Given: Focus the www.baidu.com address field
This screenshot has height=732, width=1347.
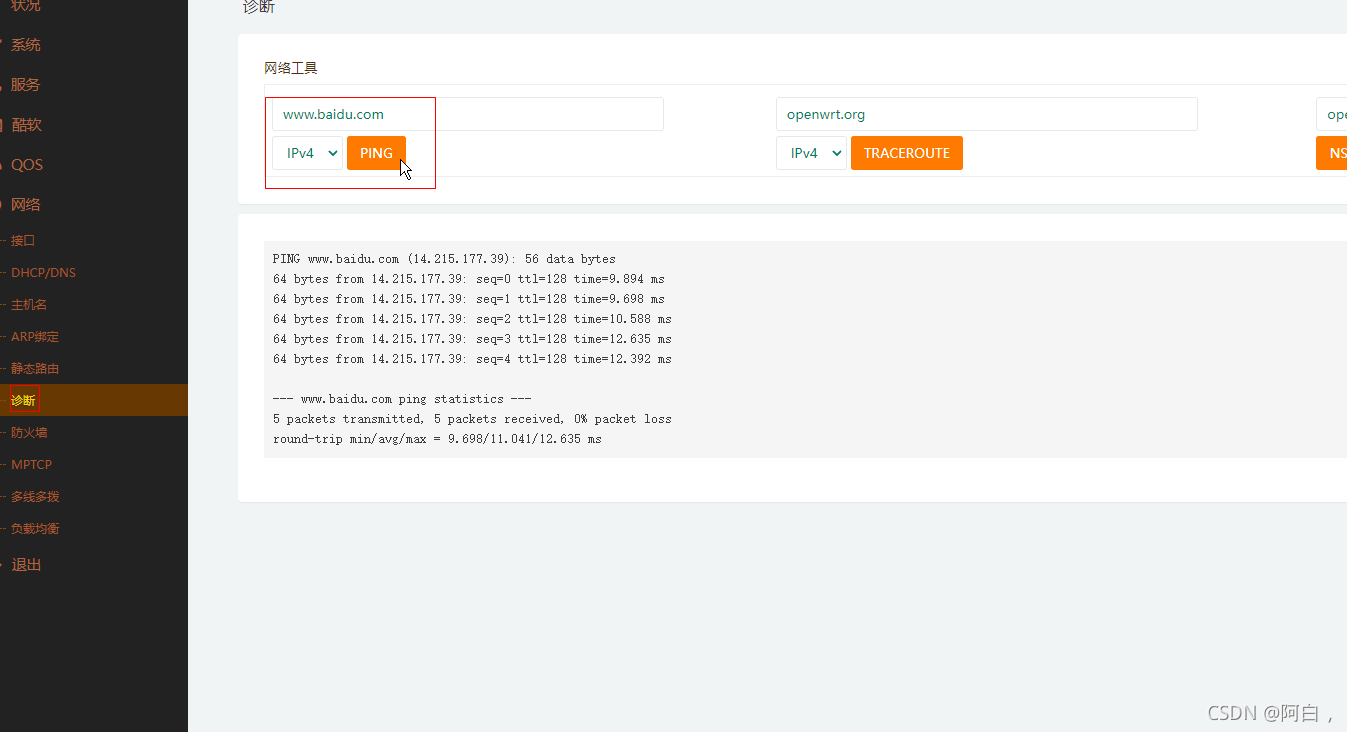Looking at the screenshot, I should coord(468,114).
